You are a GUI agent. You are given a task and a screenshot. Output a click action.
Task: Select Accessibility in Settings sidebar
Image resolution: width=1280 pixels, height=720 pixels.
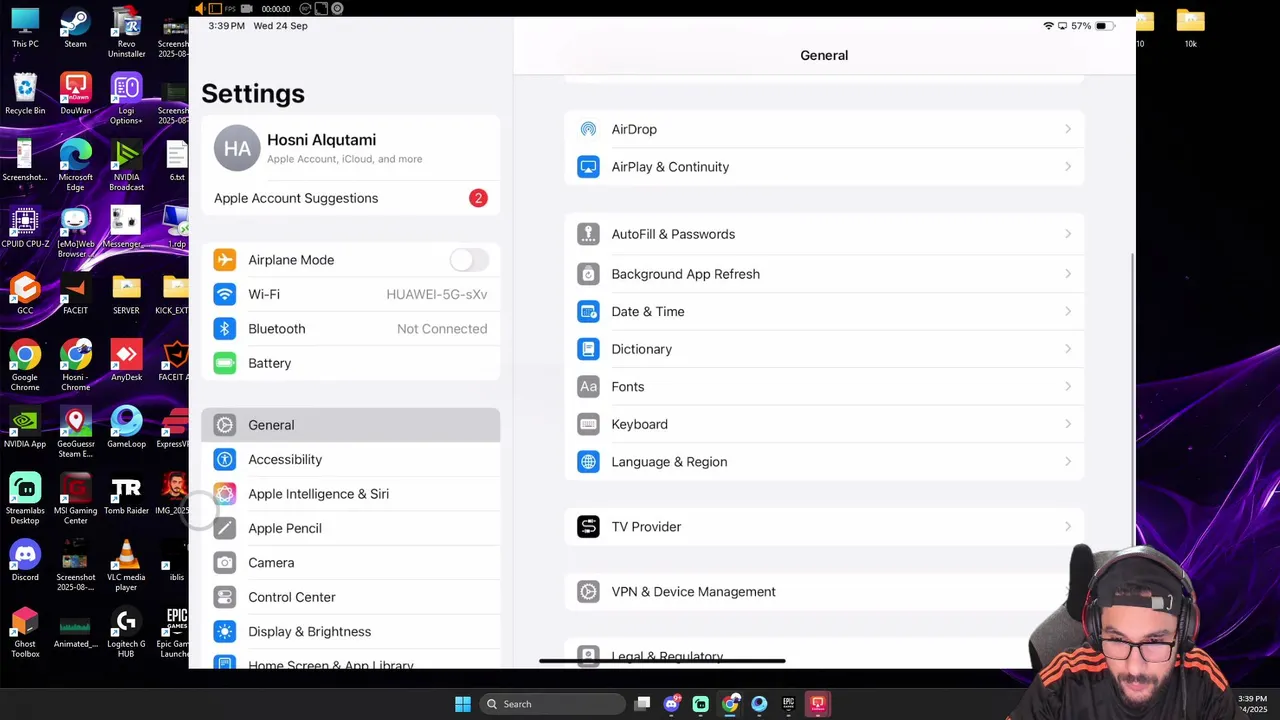point(350,460)
